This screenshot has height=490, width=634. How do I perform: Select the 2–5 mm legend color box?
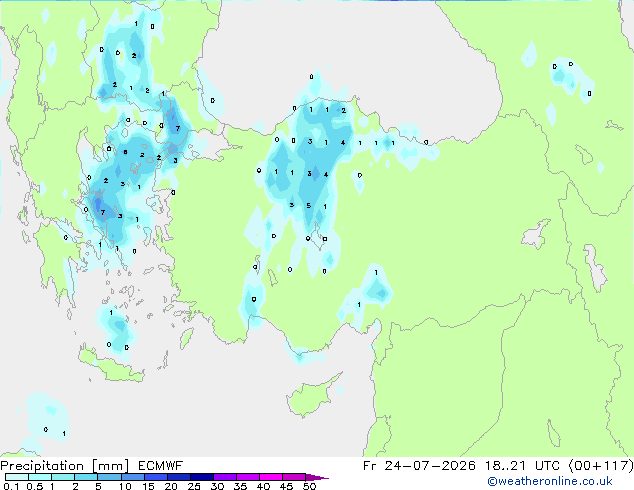[86, 477]
